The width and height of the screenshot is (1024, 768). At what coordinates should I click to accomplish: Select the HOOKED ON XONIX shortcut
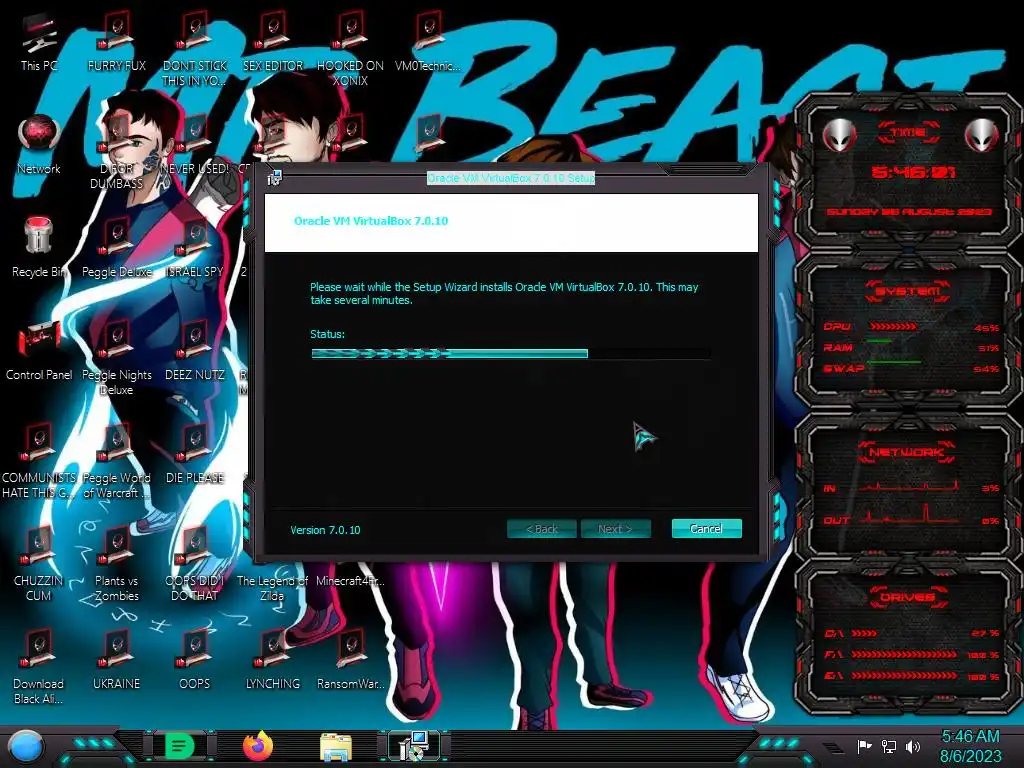coord(350,50)
